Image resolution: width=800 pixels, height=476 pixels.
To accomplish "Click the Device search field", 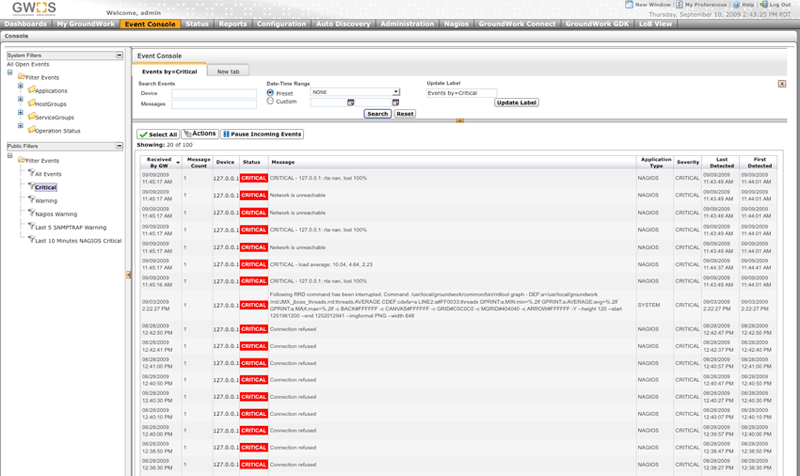I will pos(214,93).
